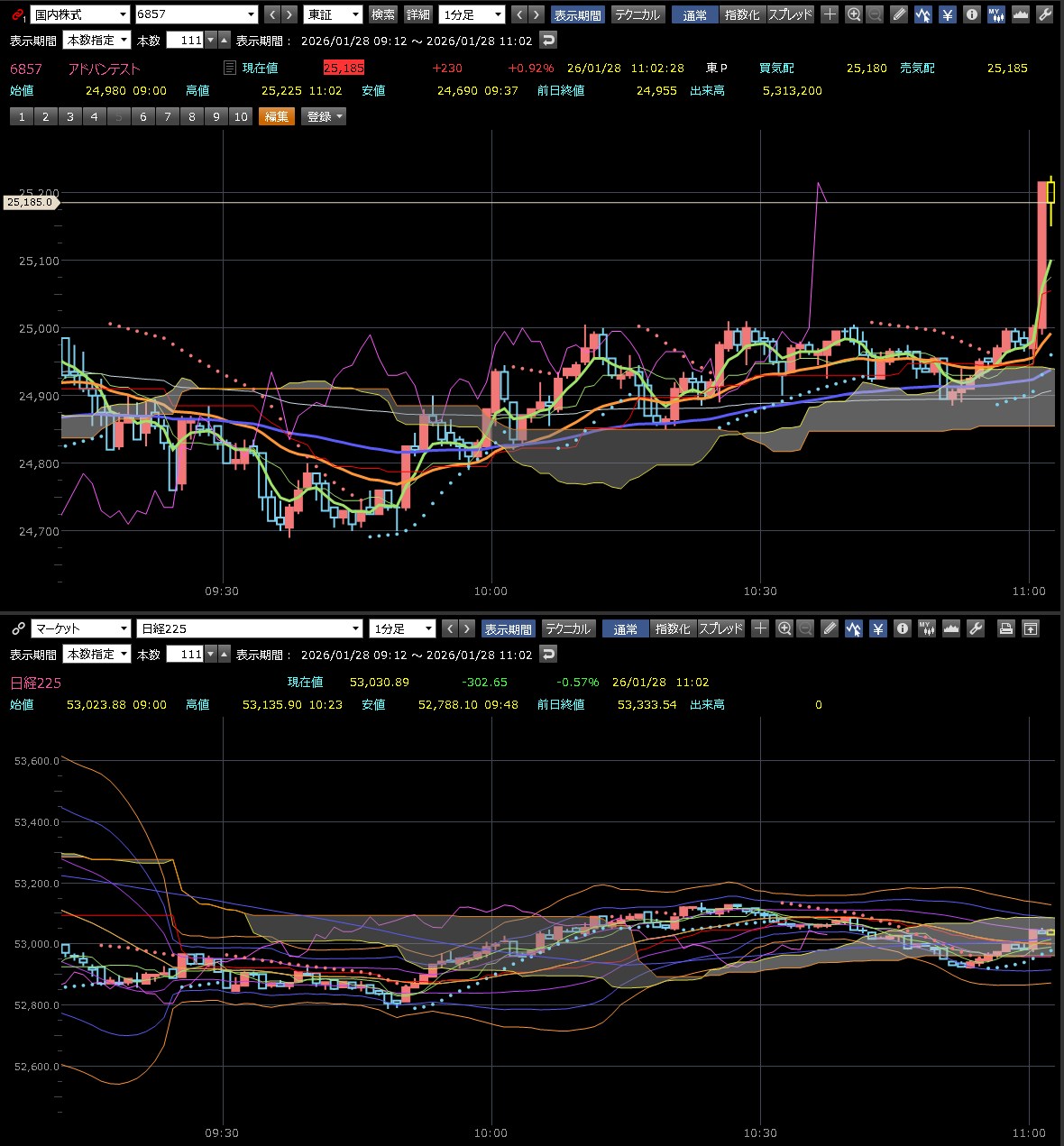This screenshot has height=1146, width=1064.
Task: Click the MY chart icon in top toolbar
Action: tap(995, 14)
